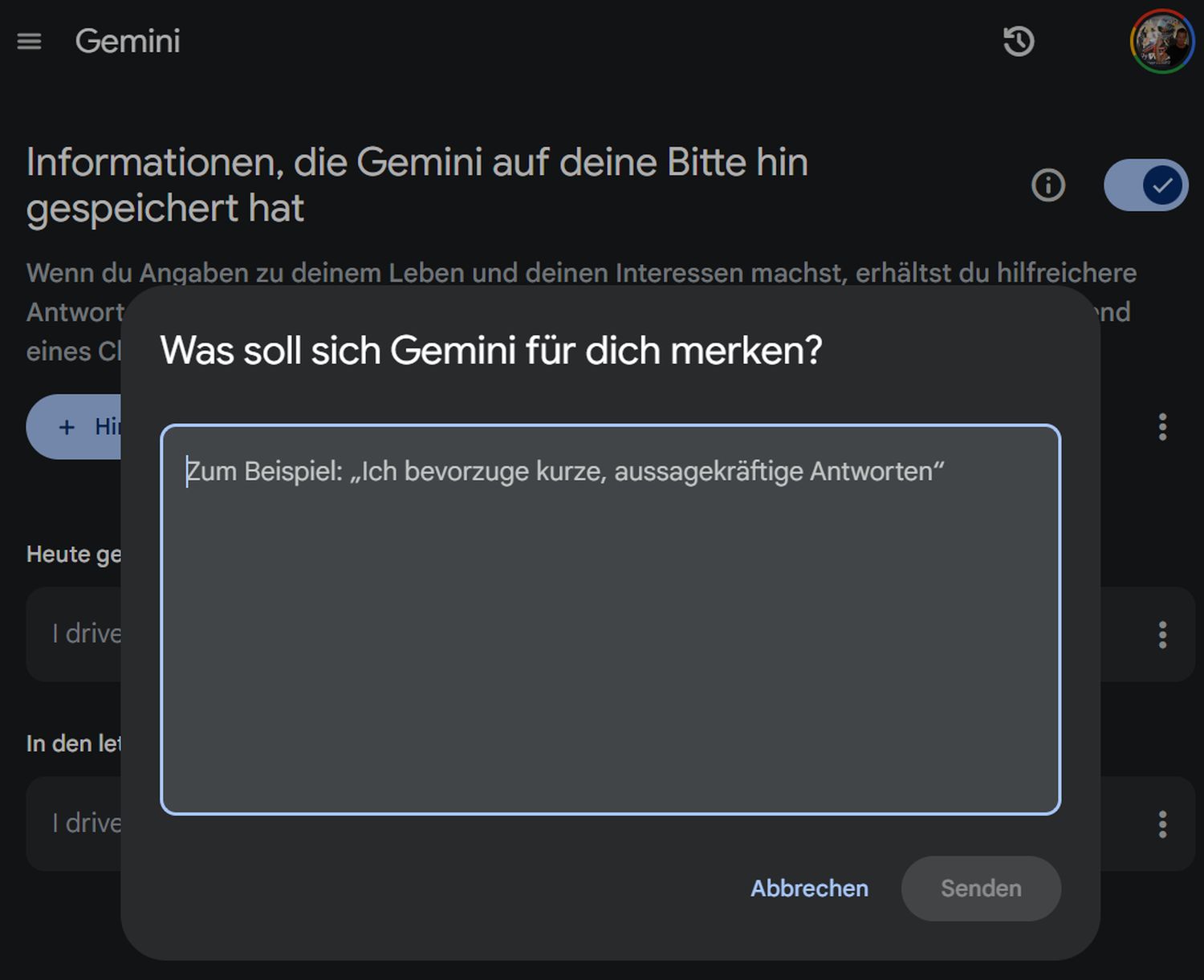Click the "Was soll sich Gemini" dialog title
This screenshot has width=1204, height=980.
[x=491, y=351]
